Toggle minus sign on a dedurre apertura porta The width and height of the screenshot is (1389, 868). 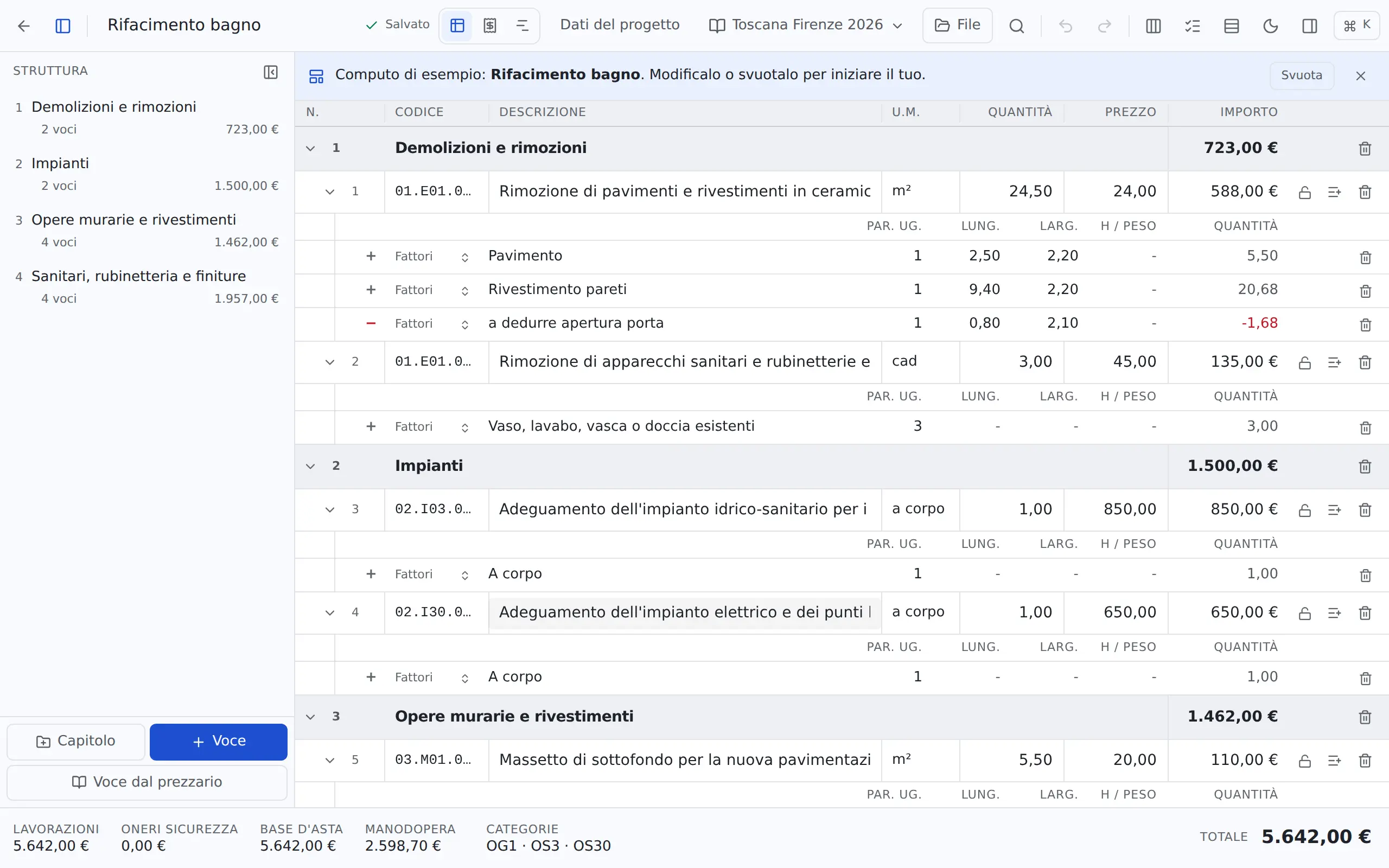tap(371, 323)
